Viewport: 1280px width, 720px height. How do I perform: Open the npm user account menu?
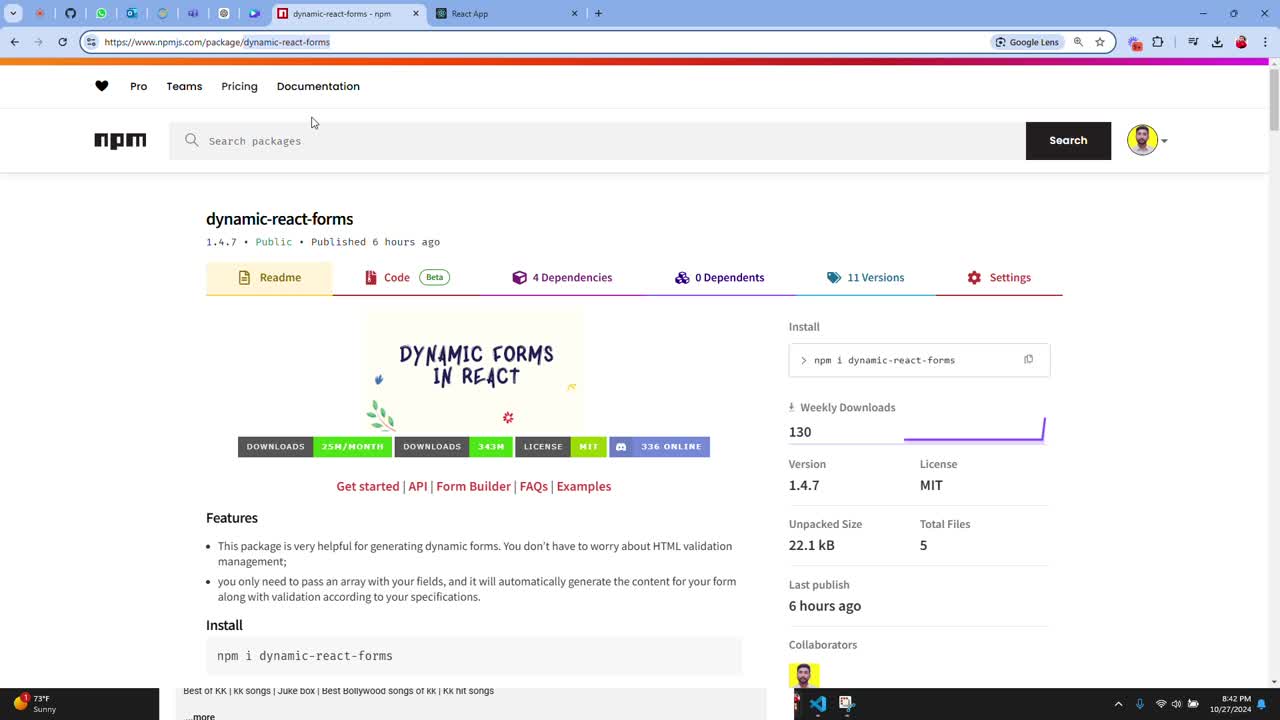tap(1147, 141)
